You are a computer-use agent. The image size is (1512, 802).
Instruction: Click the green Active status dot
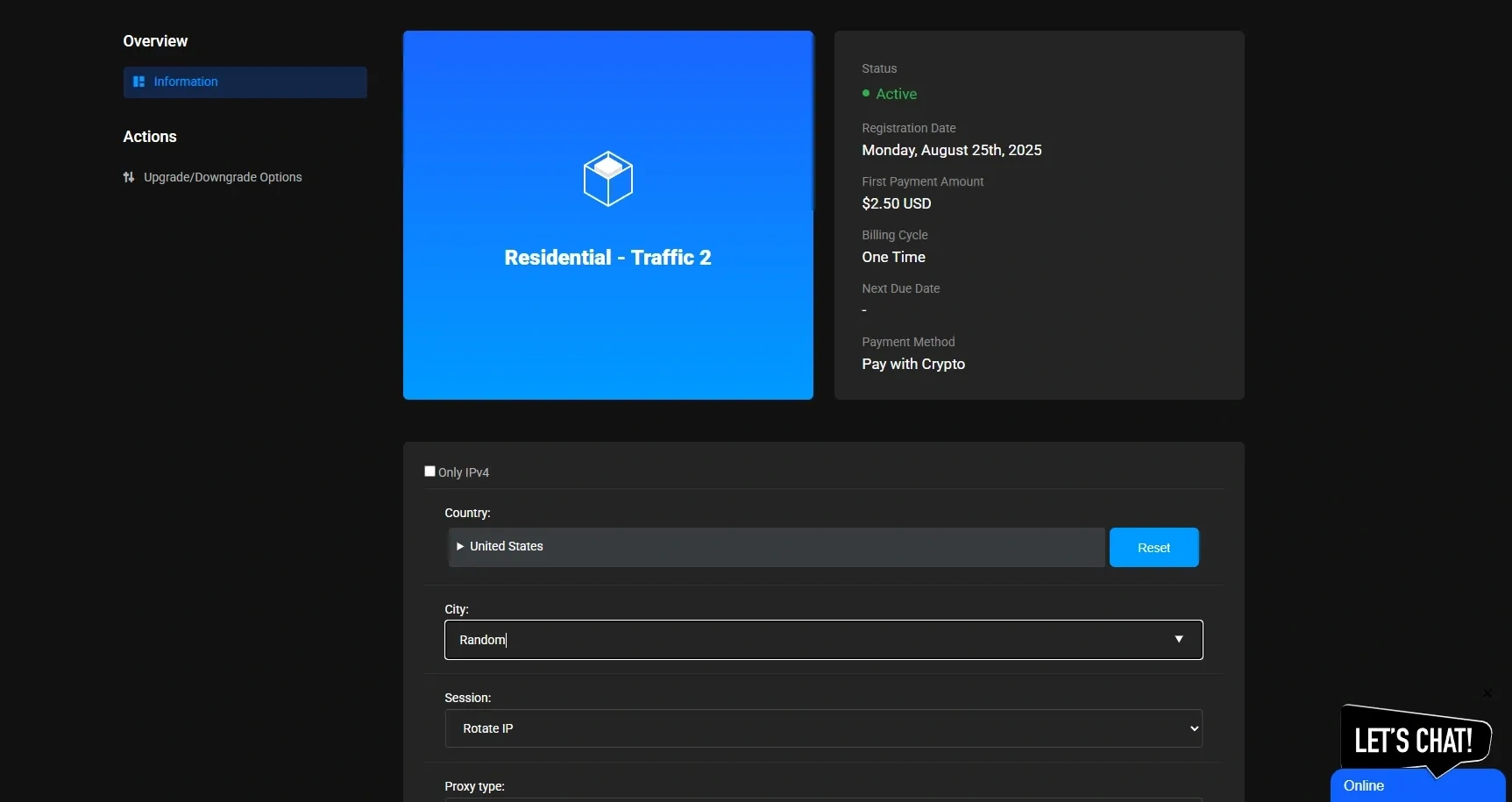pyautogui.click(x=866, y=93)
